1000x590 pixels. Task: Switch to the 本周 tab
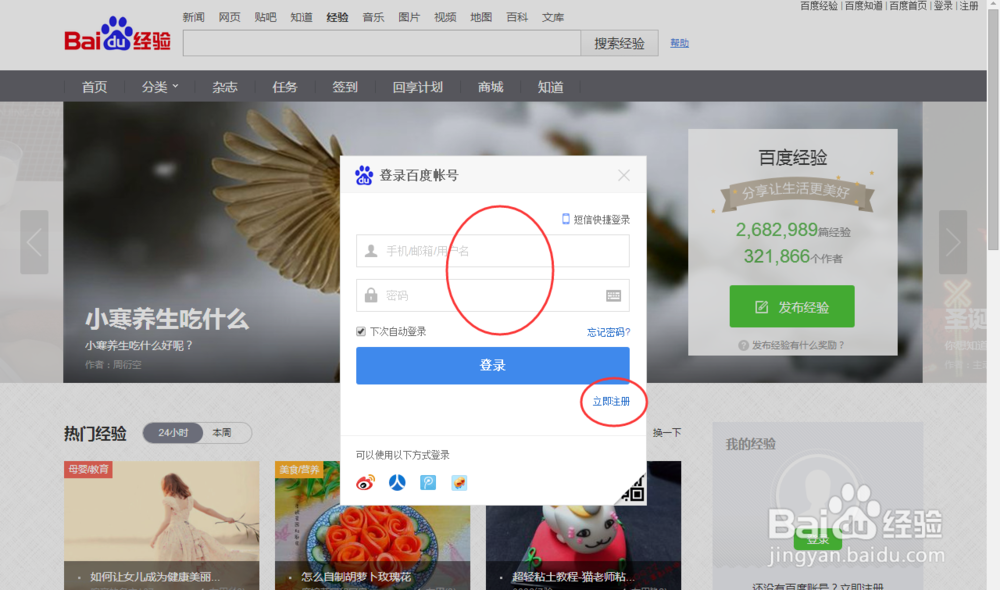tap(222, 432)
